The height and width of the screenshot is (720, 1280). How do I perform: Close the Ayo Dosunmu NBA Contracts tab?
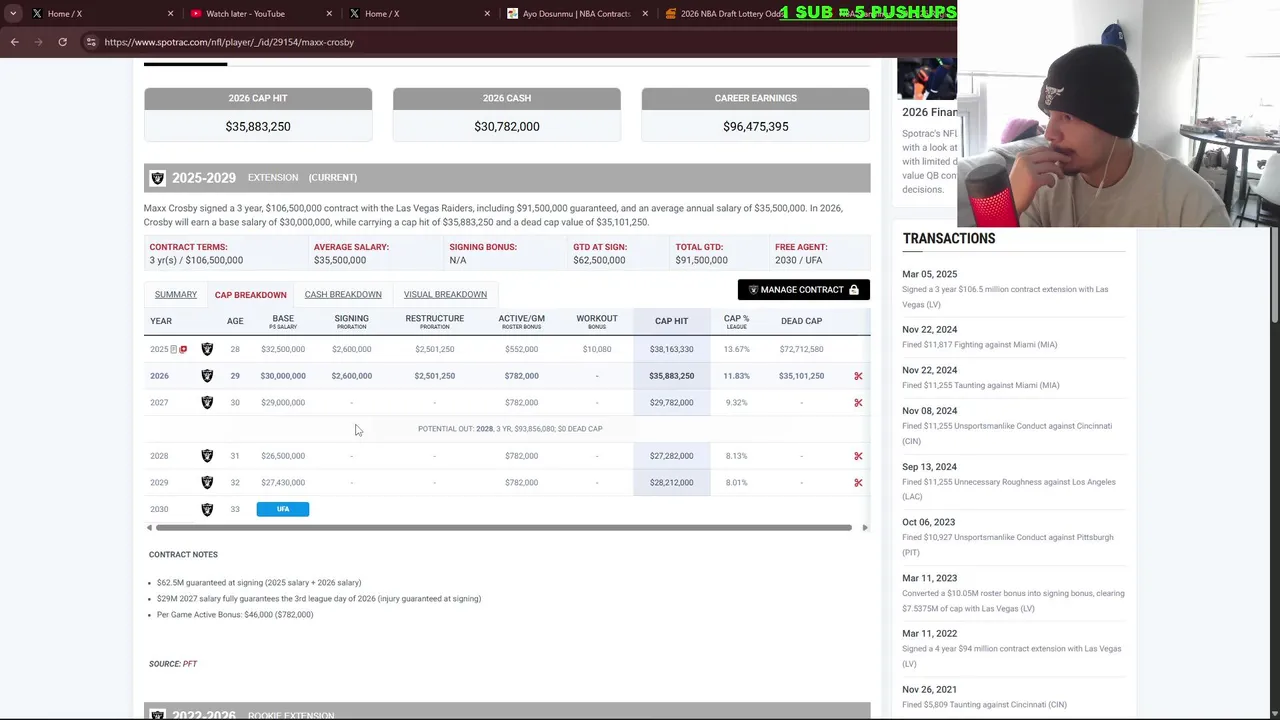pyautogui.click(x=645, y=14)
